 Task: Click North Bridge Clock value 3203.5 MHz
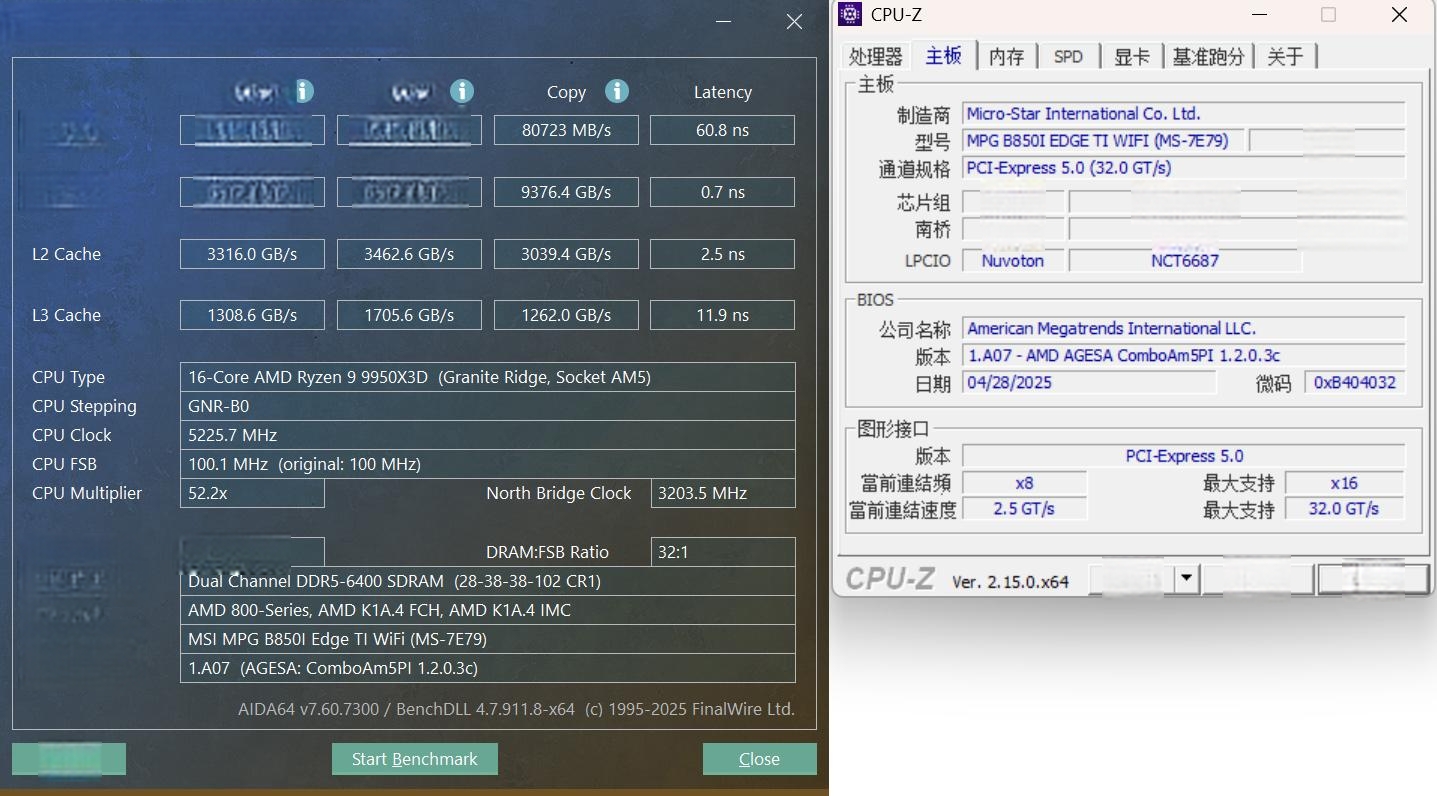point(723,493)
